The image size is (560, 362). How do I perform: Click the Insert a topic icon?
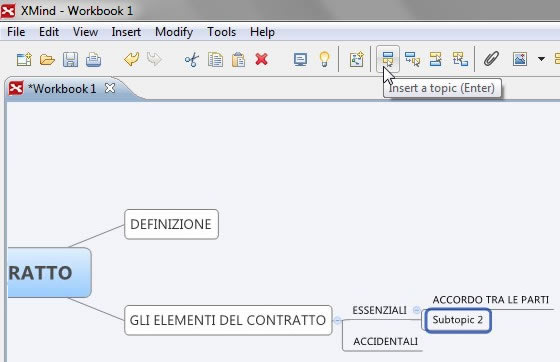click(x=388, y=59)
